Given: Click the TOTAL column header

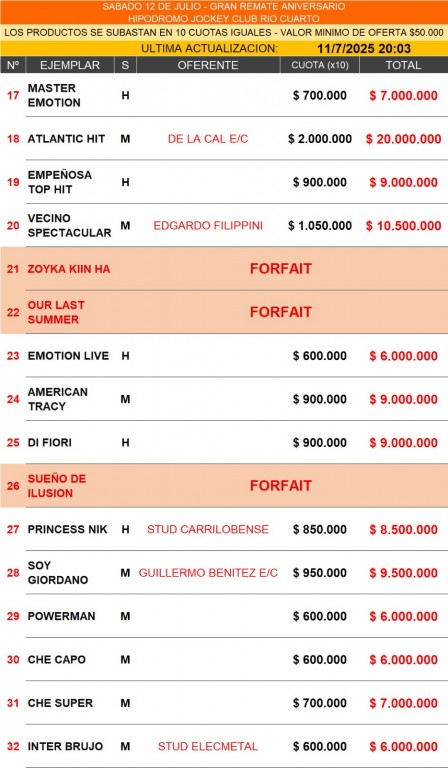Looking at the screenshot, I should pyautogui.click(x=403, y=65).
